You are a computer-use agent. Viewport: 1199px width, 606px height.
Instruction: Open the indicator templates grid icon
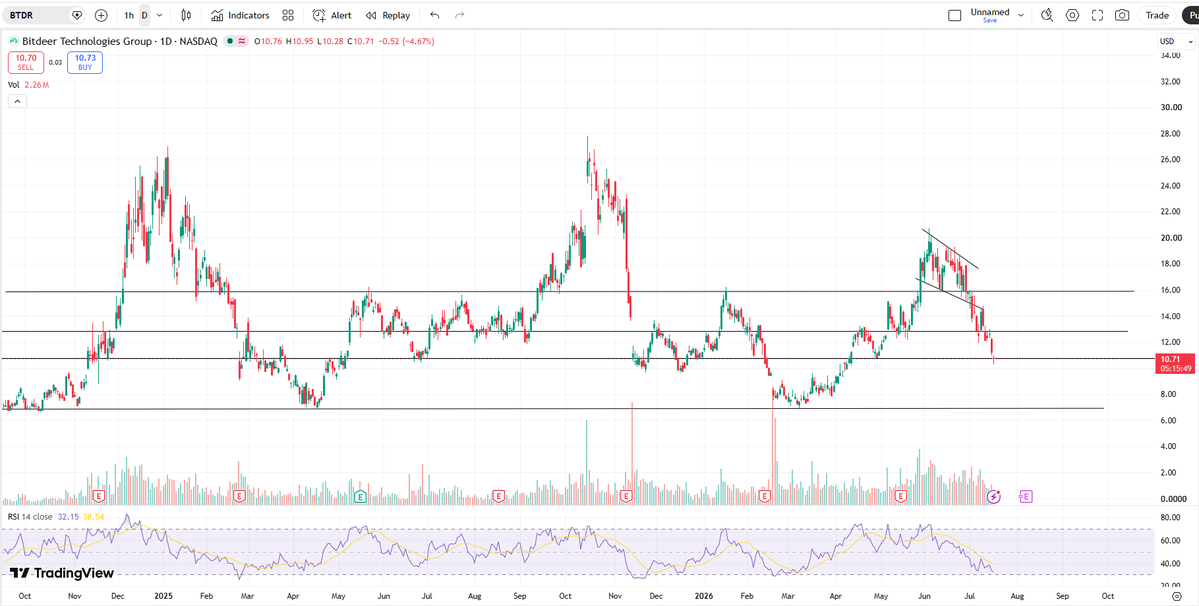(x=288, y=15)
